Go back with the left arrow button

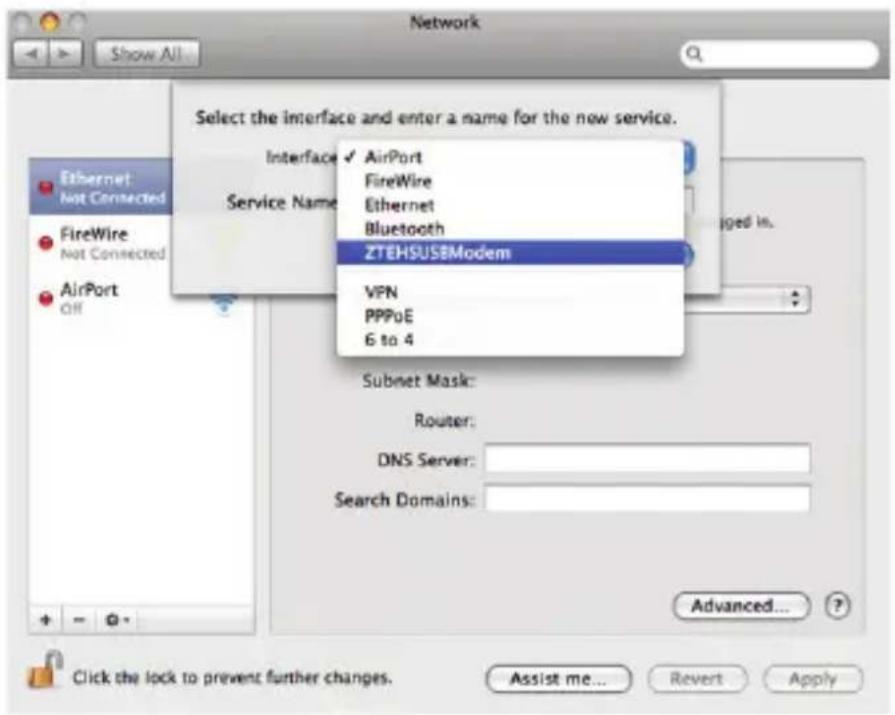31,54
